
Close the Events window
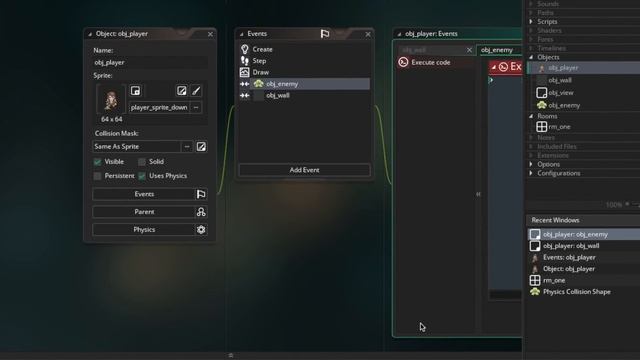coord(368,34)
